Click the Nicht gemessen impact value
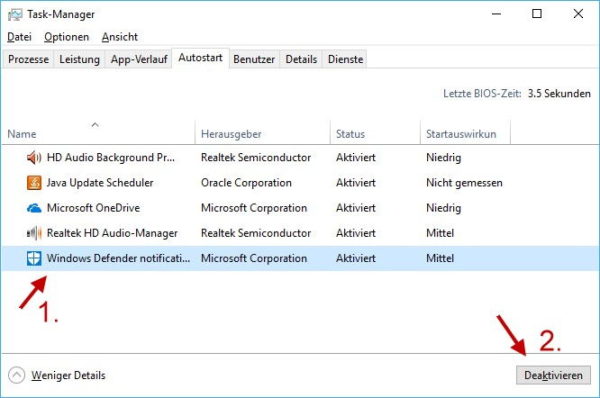 [464, 183]
